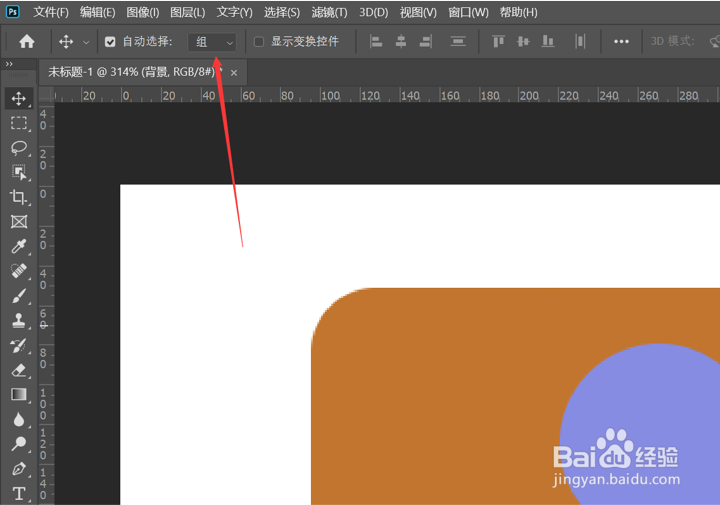The image size is (720, 505).
Task: Align horizontal centers of layers
Action: point(401,42)
